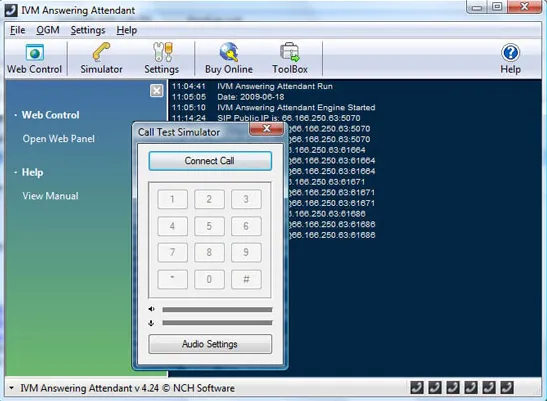
Task: Click the Open Web Panel link
Action: [x=59, y=139]
